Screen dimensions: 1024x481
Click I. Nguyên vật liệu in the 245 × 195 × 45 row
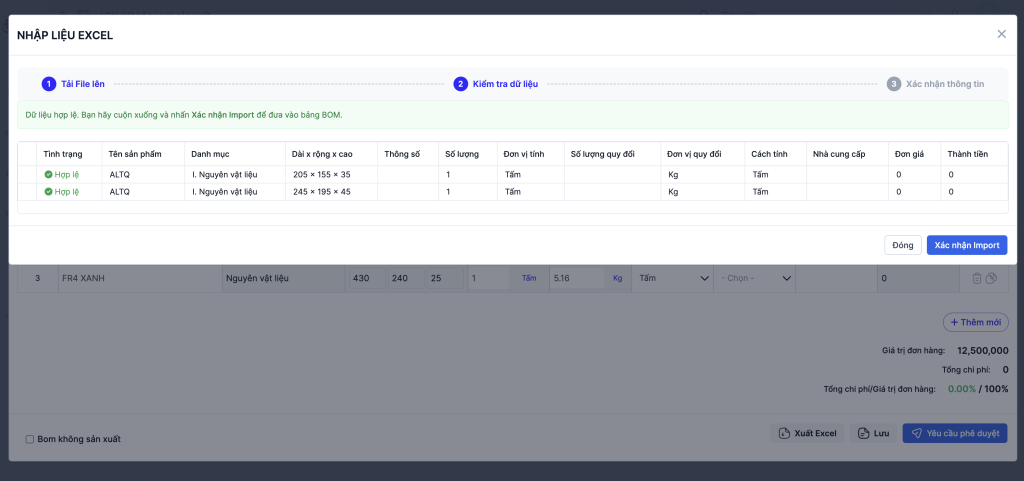[225, 192]
